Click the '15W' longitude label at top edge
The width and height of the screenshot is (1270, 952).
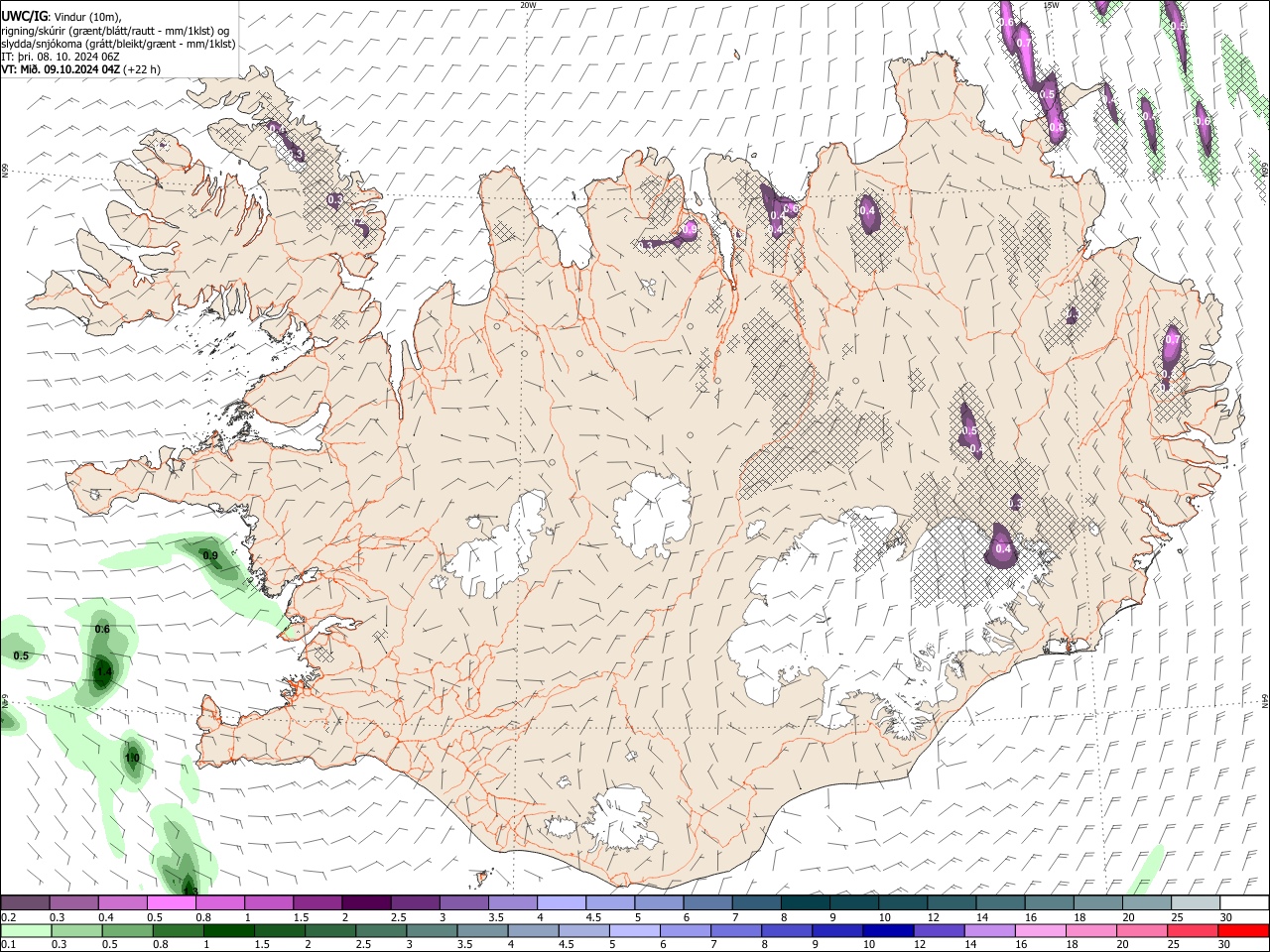pos(1051,5)
